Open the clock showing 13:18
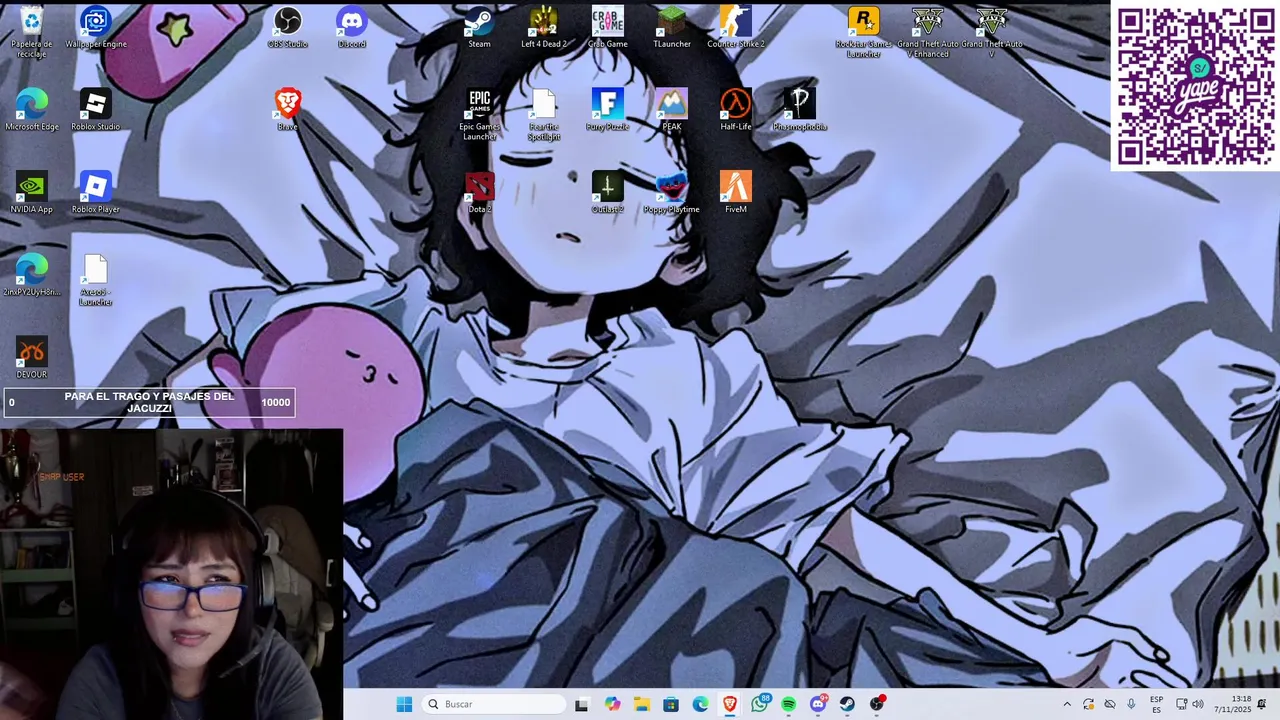Viewport: 1280px width, 720px height. click(x=1231, y=704)
